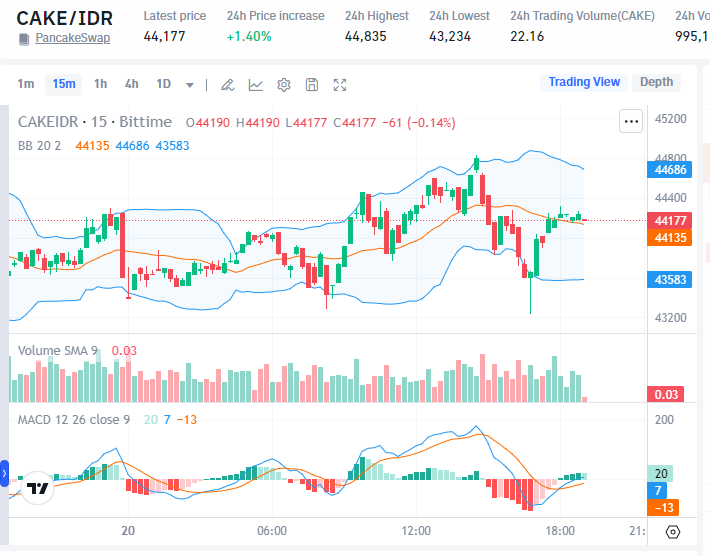Open the three-dot chart menu
This screenshot has height=556, width=710.
(631, 121)
